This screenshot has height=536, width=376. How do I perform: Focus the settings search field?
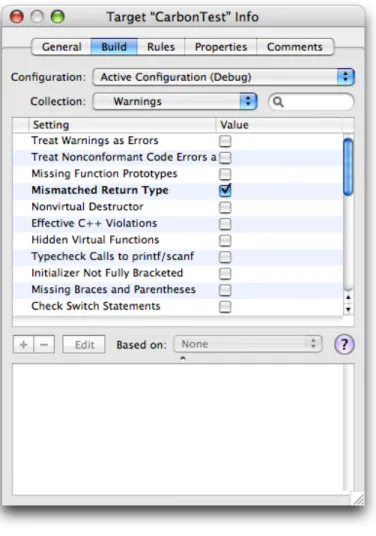click(x=311, y=102)
